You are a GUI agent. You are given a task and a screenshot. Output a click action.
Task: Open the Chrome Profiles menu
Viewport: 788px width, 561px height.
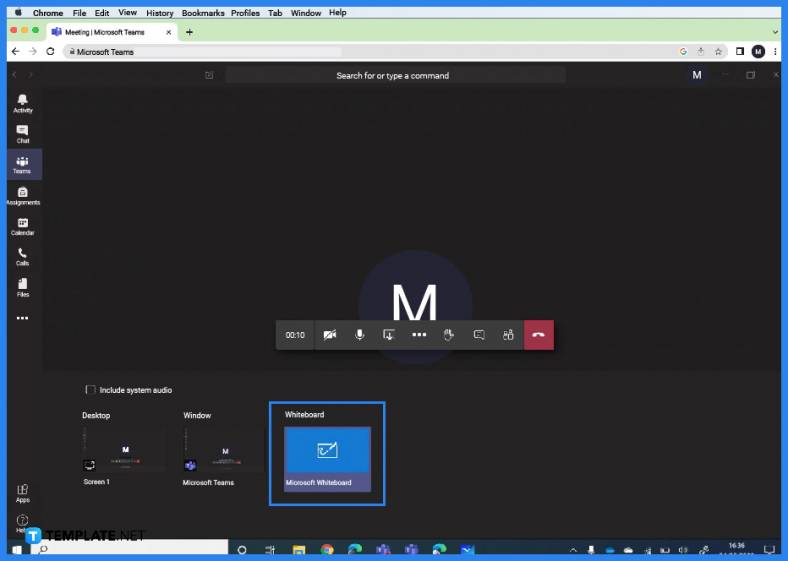245,13
